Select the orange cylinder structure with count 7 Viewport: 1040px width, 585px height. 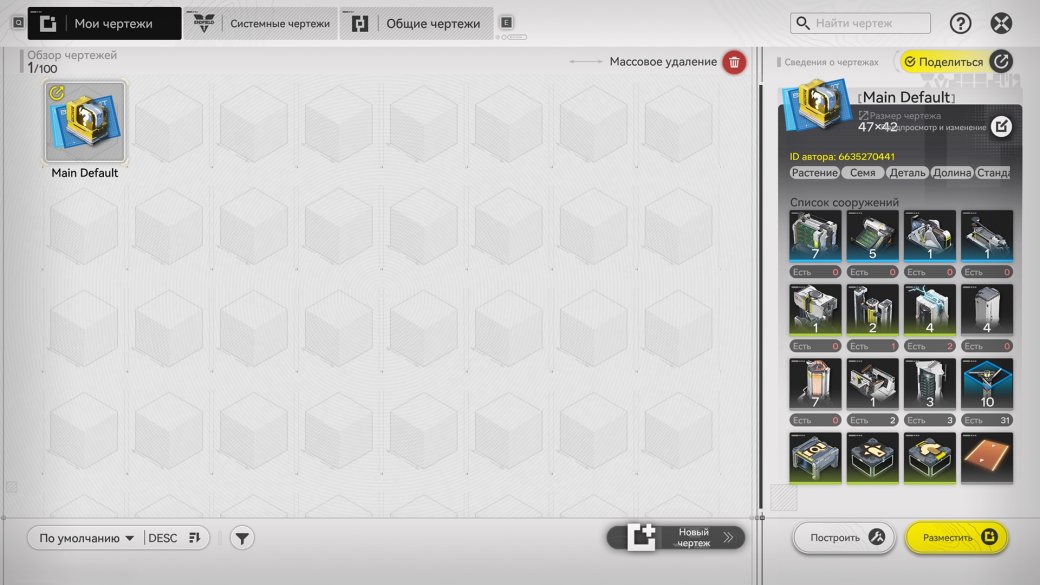[815, 384]
